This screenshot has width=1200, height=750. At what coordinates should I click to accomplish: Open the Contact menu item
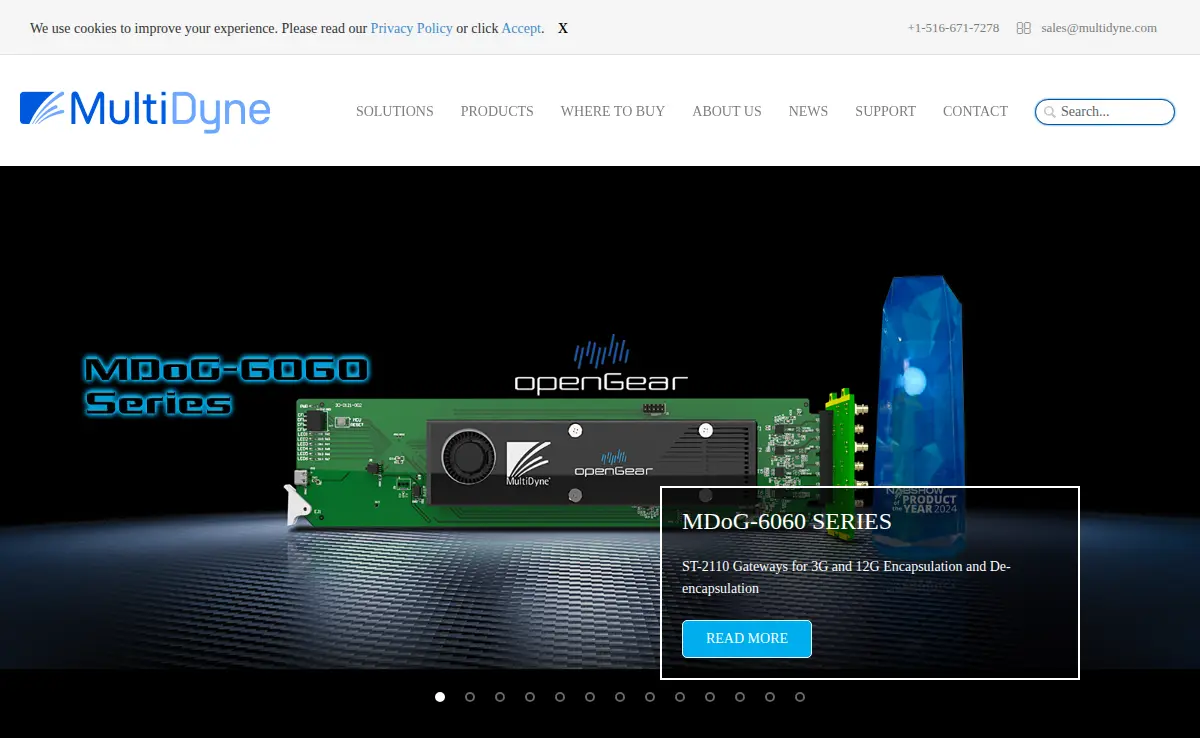point(975,111)
